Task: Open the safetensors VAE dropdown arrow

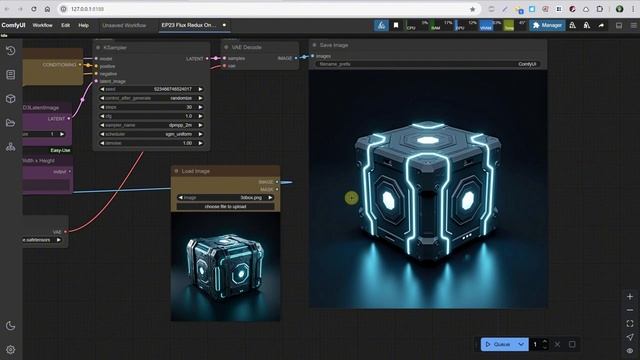Action: point(59,240)
